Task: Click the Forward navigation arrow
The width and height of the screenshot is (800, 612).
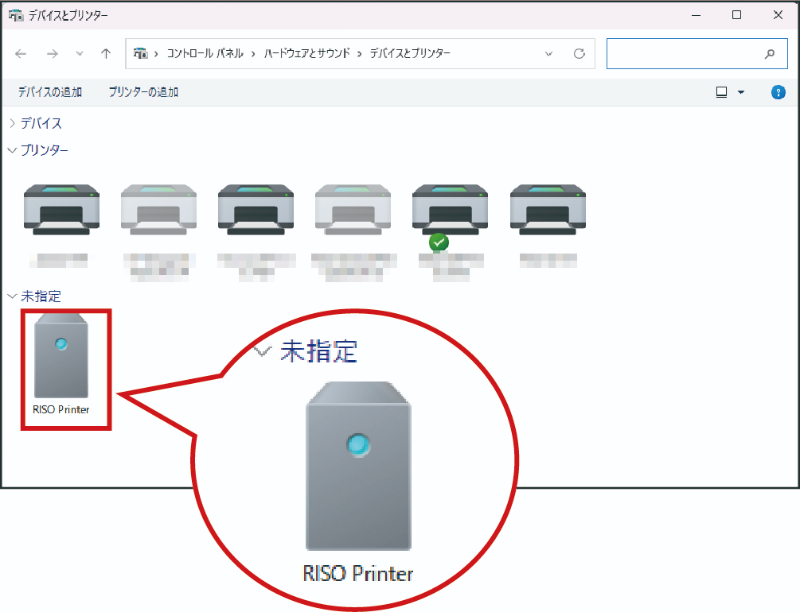Action: (x=51, y=54)
